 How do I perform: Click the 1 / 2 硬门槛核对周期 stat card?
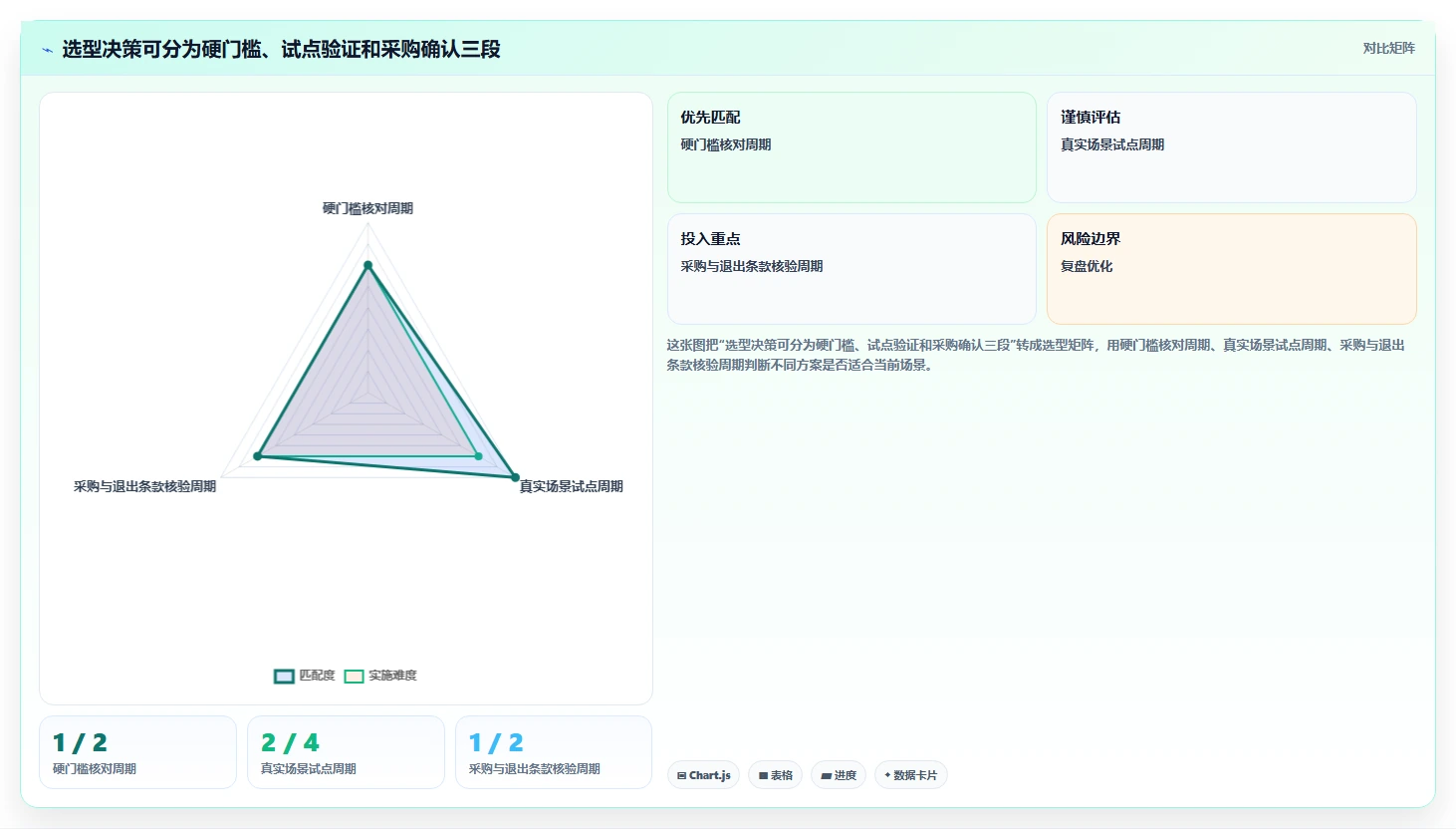[137, 752]
